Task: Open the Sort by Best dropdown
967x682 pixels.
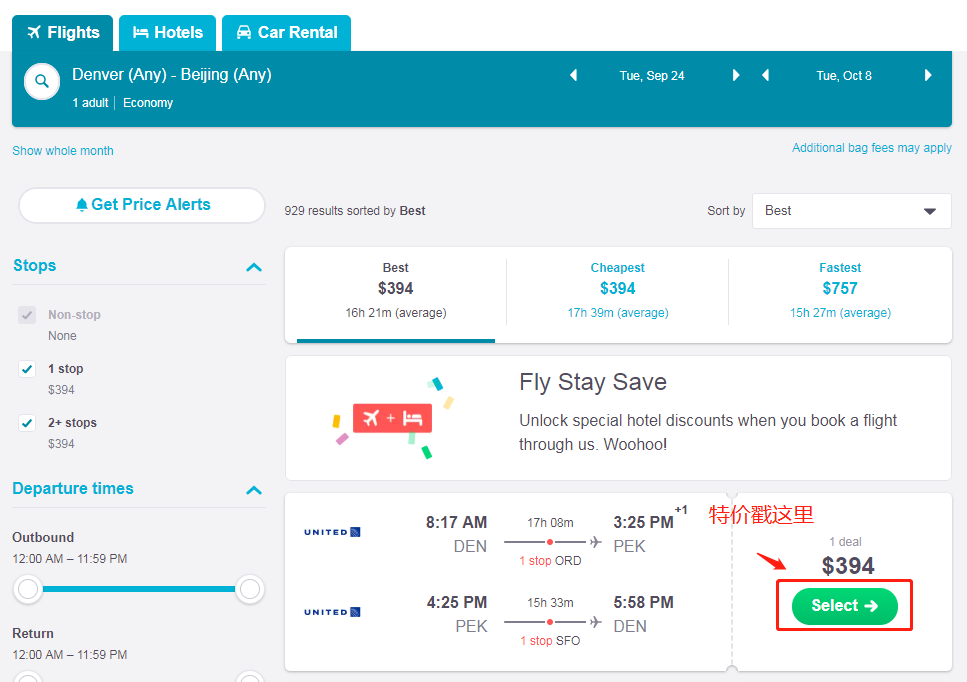Action: pyautogui.click(x=851, y=211)
